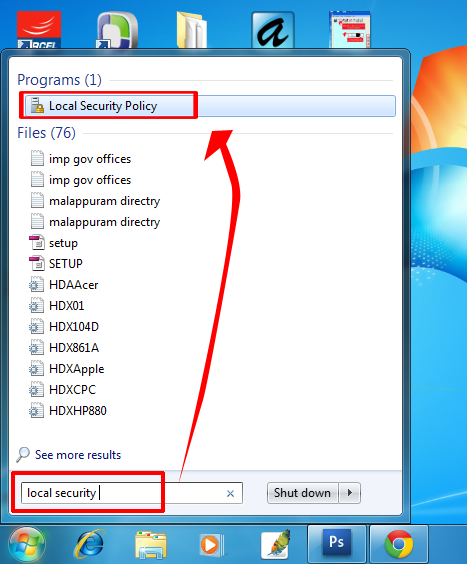The height and width of the screenshot is (564, 467).
Task: Expand the Shut down options arrow
Action: (349, 493)
